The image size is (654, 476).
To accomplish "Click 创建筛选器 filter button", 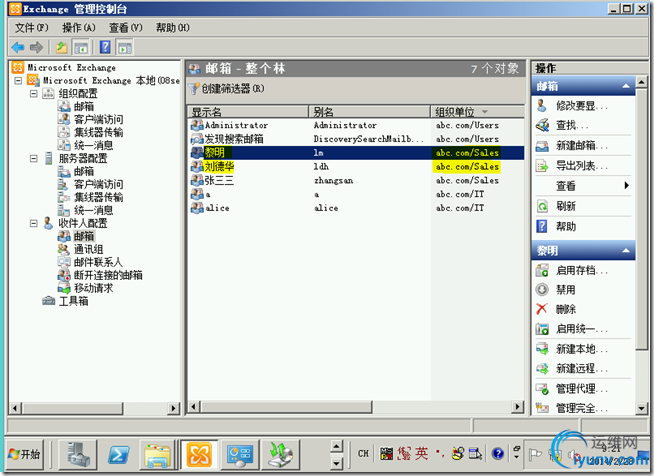I will click(226, 88).
